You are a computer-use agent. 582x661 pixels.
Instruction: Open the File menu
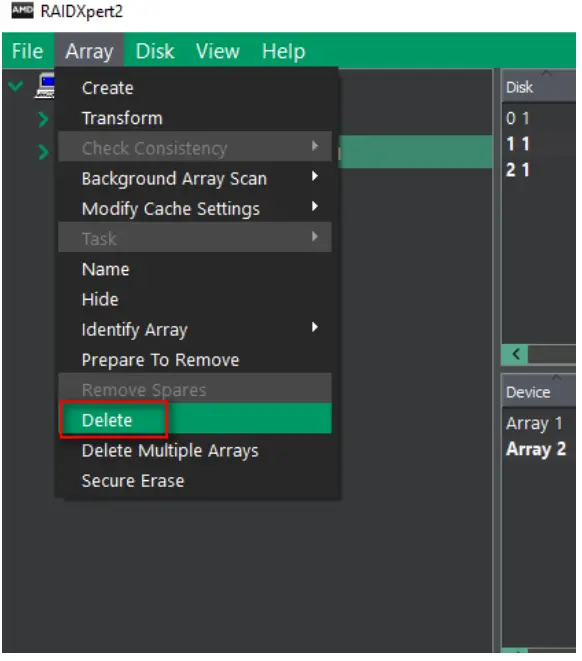[x=28, y=51]
